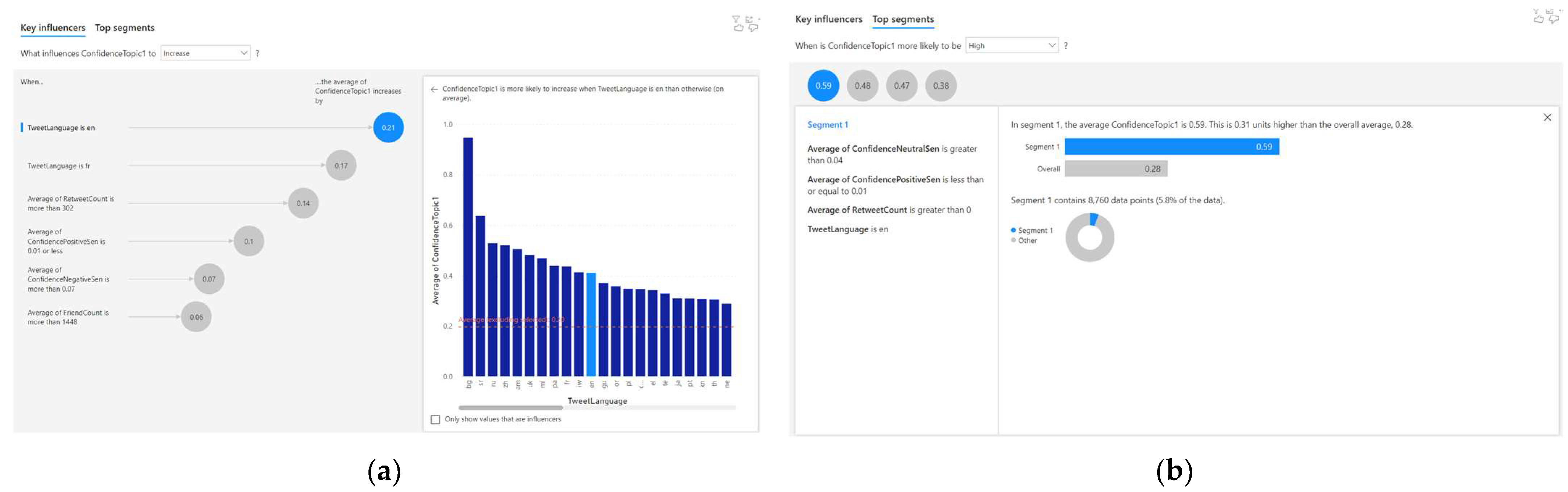Select the 0.17 TweetLanguage is fr bubble

tap(341, 166)
